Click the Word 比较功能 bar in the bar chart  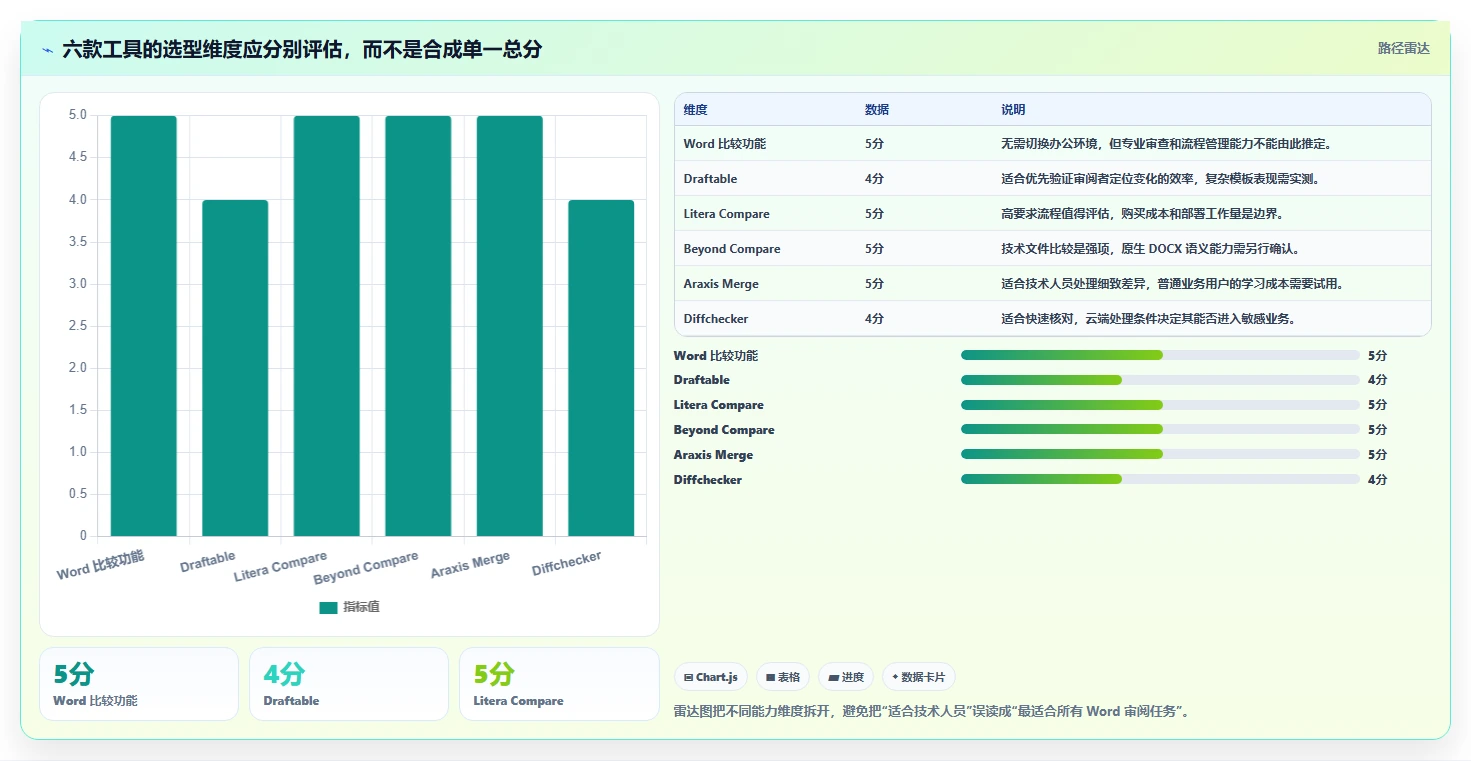(x=144, y=326)
